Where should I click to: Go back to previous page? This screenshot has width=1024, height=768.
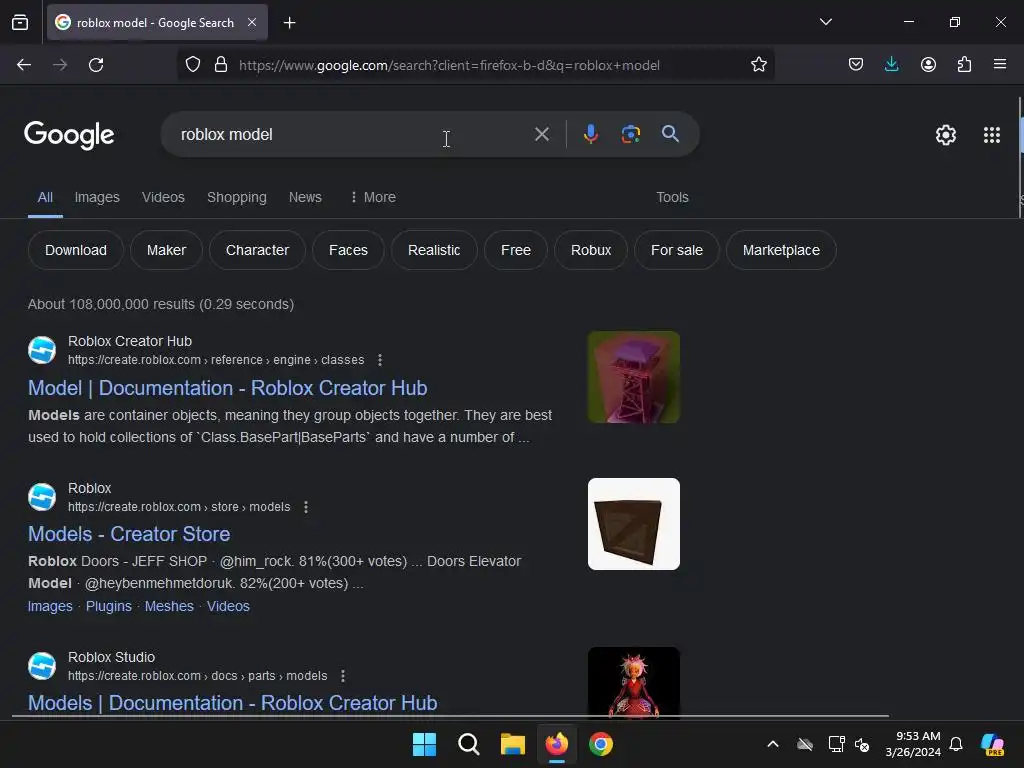pyautogui.click(x=24, y=65)
